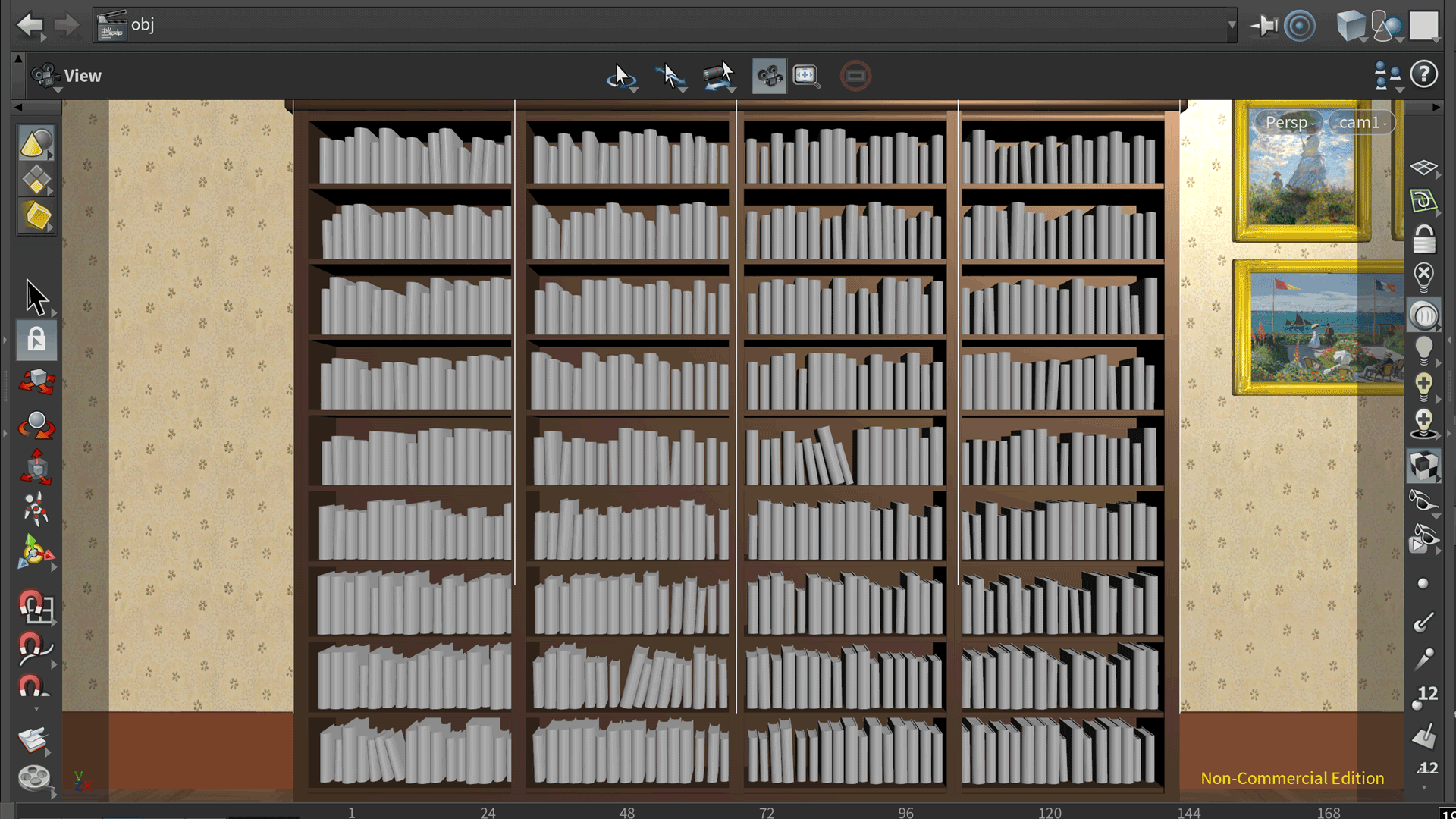Activate the Rotate tool
Image resolution: width=1456 pixels, height=819 pixels.
click(x=36, y=425)
